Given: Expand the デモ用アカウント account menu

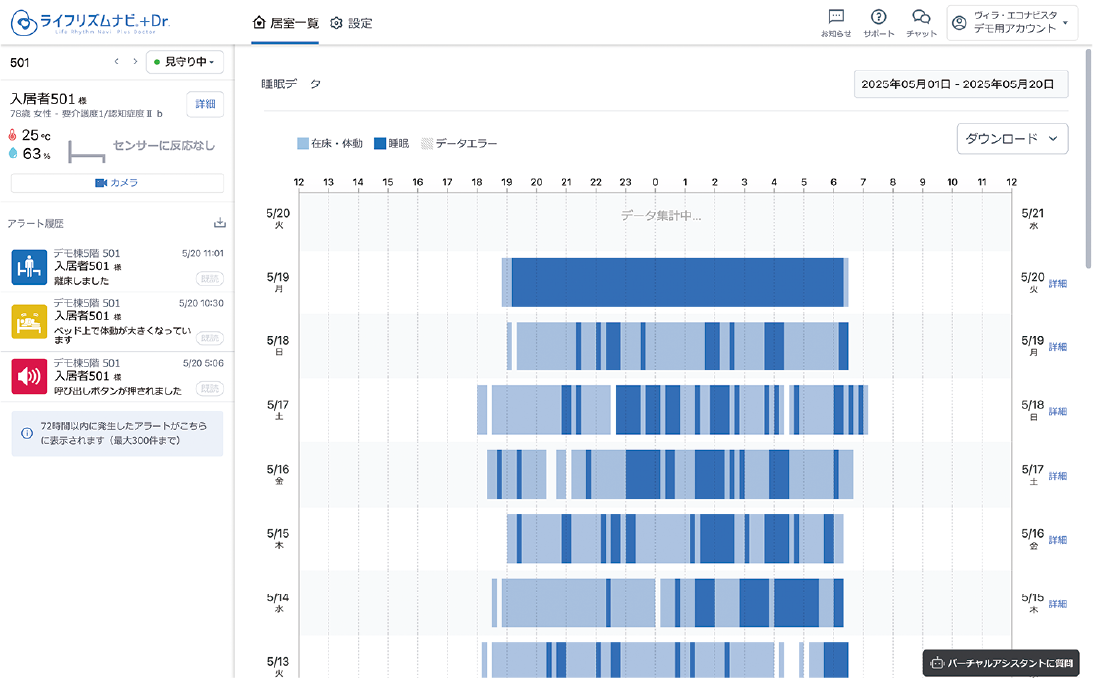Looking at the screenshot, I should point(1012,22).
